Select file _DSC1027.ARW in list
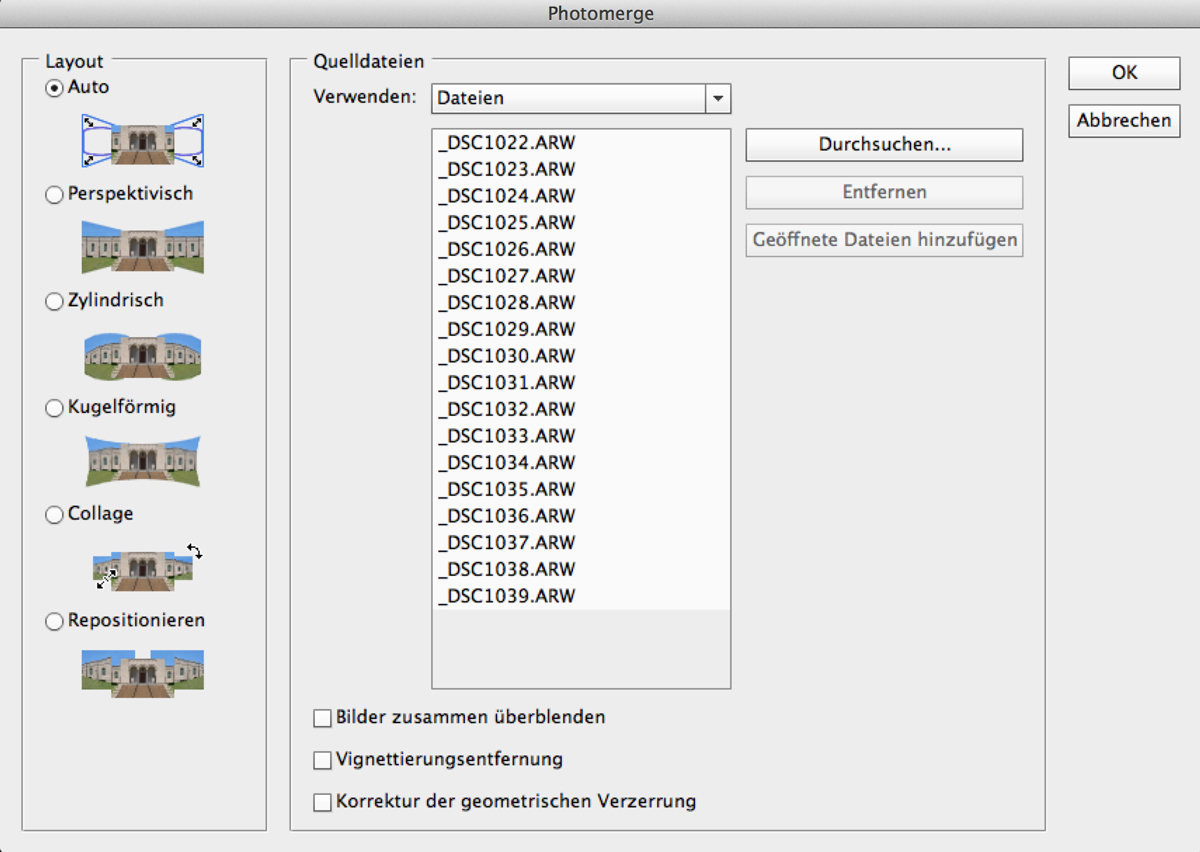This screenshot has width=1200, height=852. (x=581, y=276)
